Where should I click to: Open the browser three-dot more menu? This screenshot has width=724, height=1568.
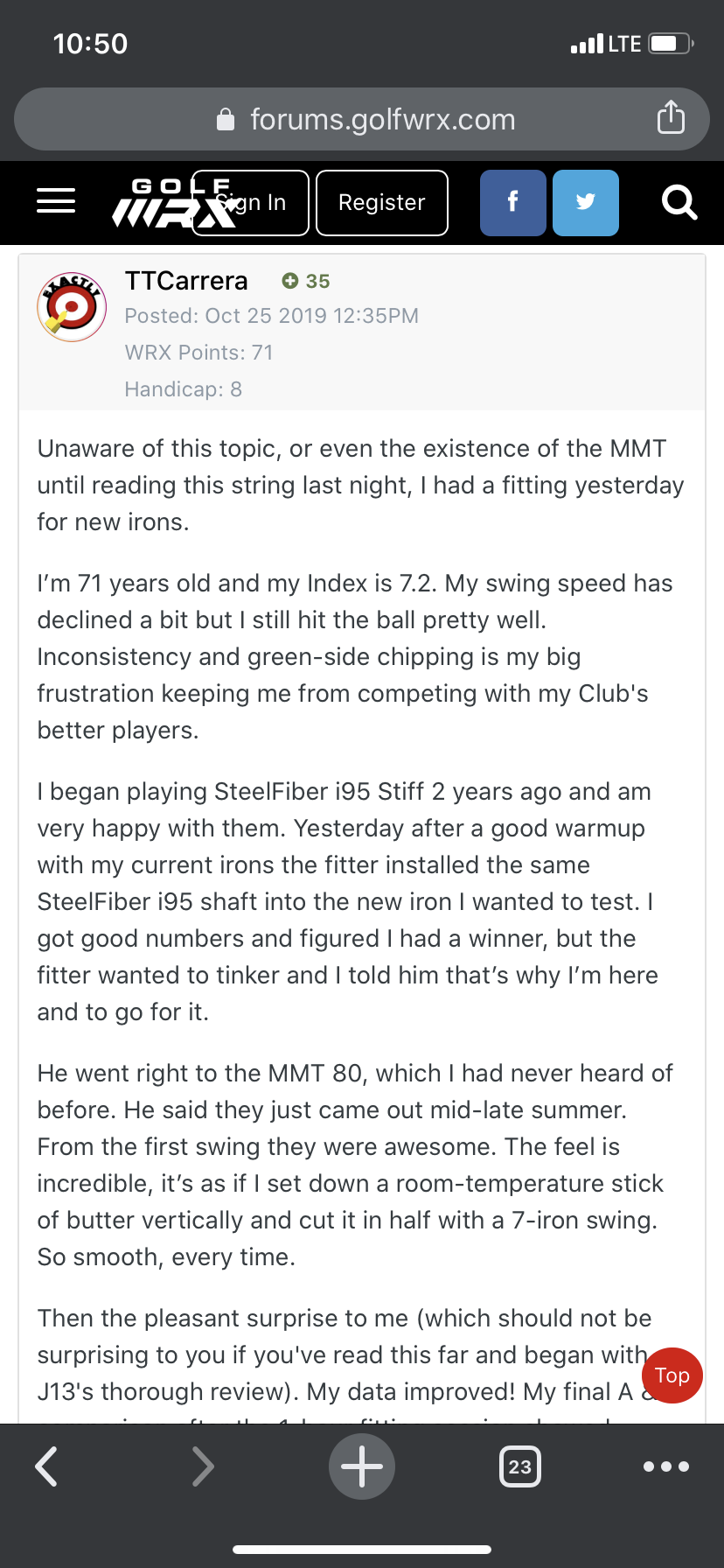click(666, 1466)
